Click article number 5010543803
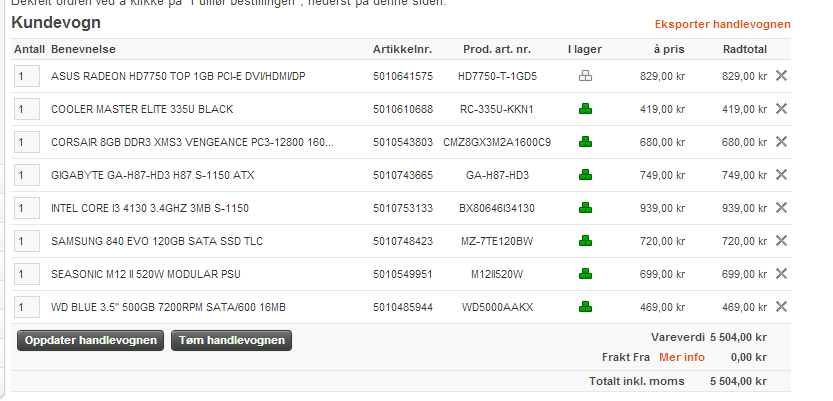The image size is (833, 401). (403, 142)
